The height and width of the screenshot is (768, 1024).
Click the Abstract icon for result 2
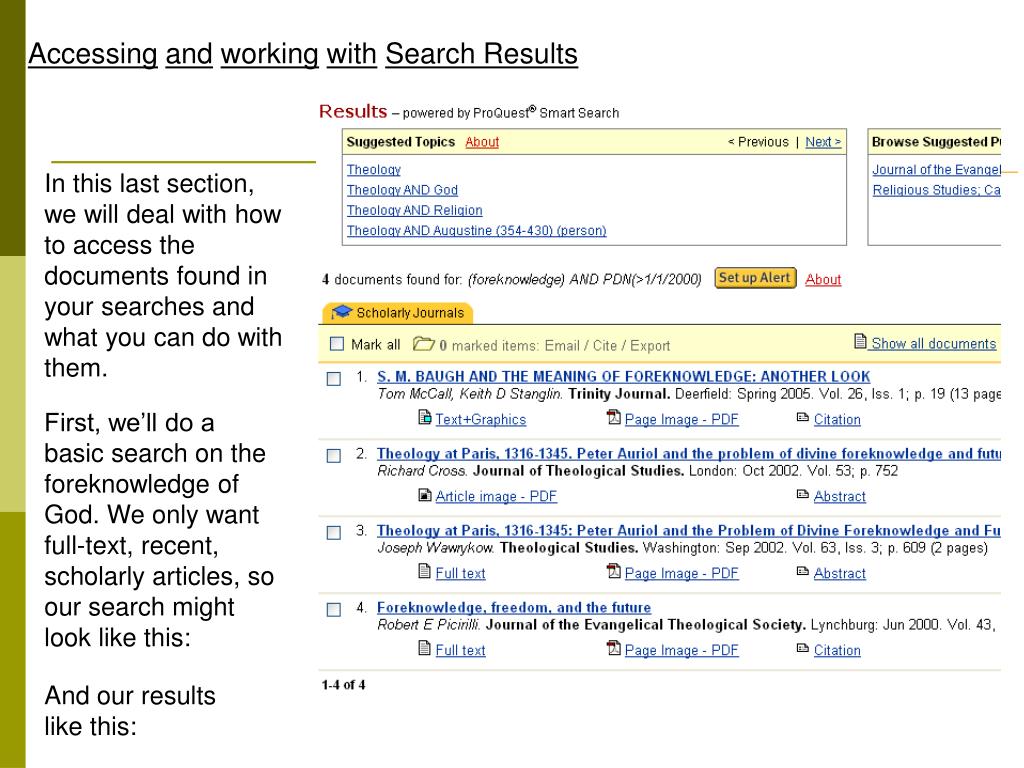click(803, 495)
